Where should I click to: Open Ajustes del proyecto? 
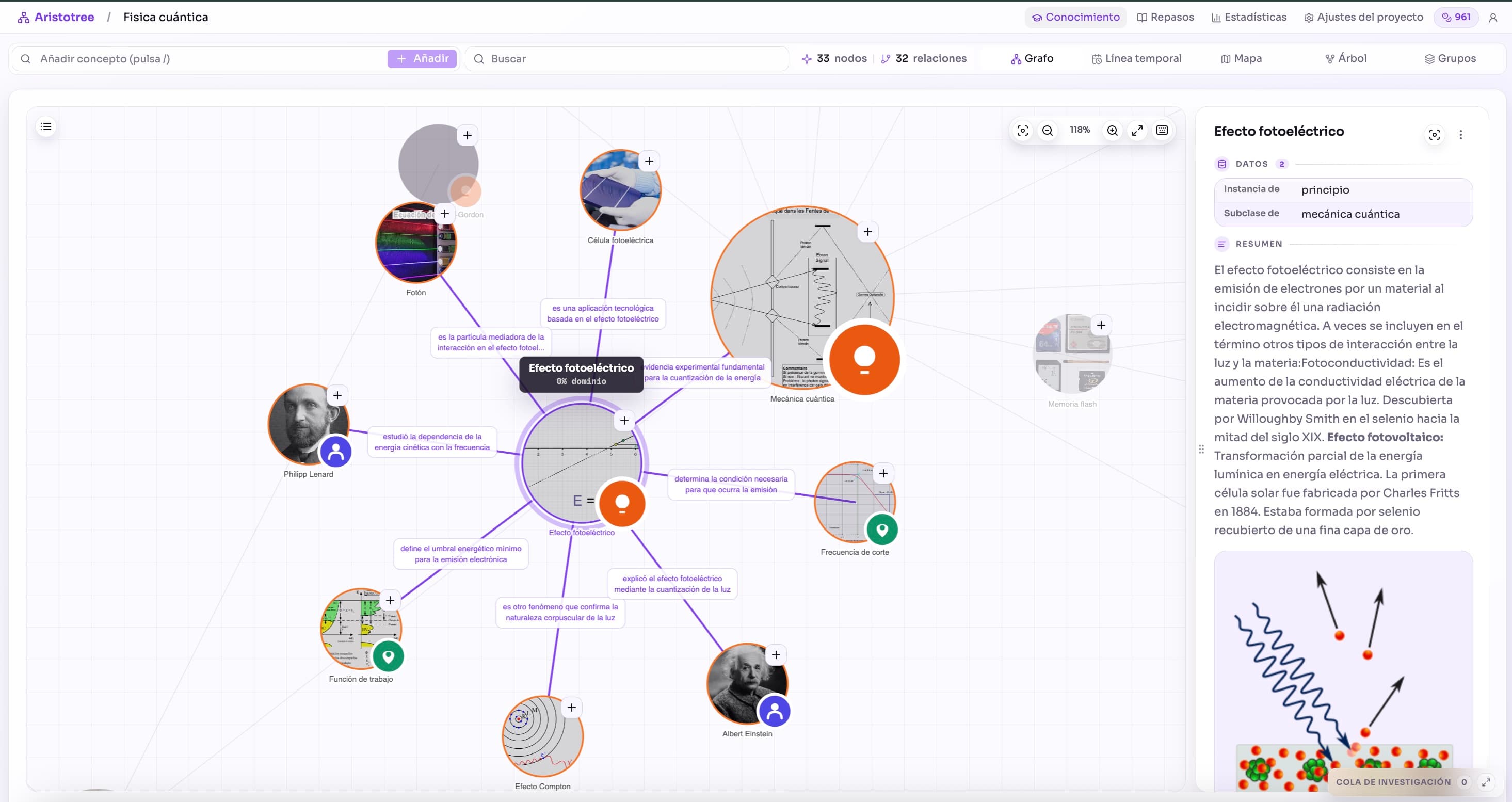(1363, 17)
